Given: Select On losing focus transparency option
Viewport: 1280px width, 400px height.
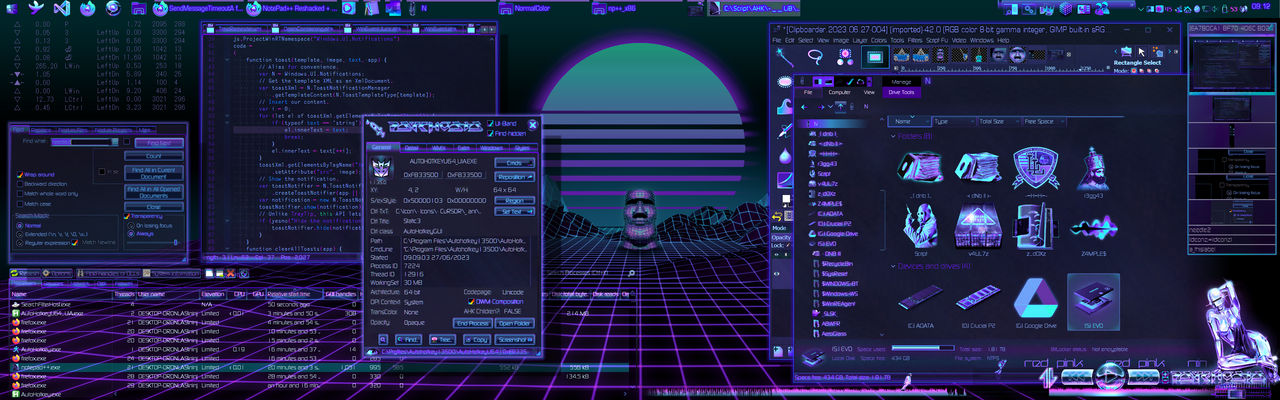Looking at the screenshot, I should (x=130, y=226).
